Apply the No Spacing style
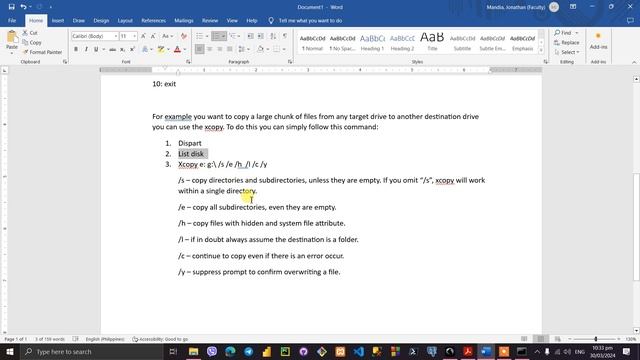The width and height of the screenshot is (640, 360). pos(342,42)
